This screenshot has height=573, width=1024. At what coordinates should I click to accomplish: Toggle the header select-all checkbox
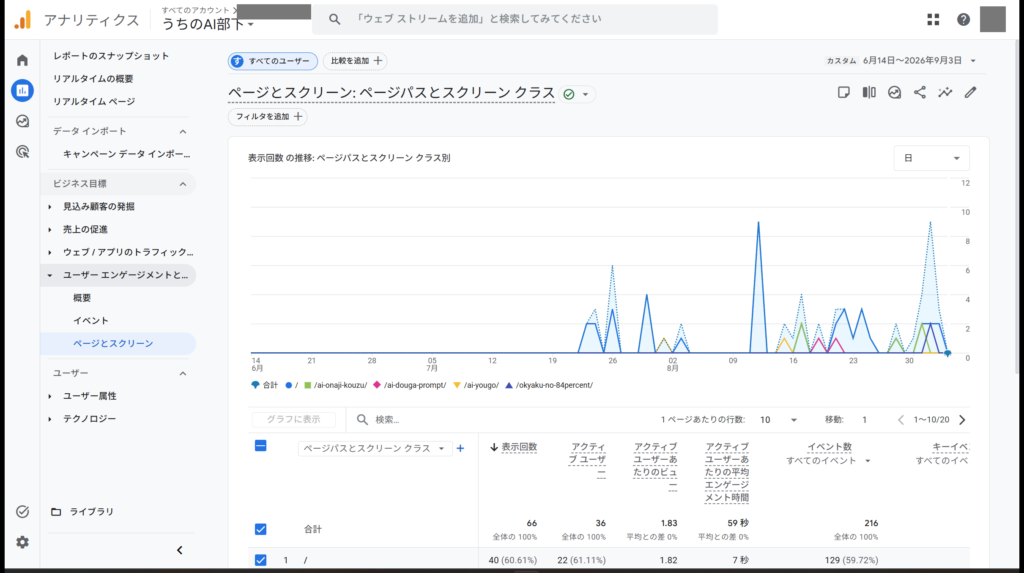point(261,446)
